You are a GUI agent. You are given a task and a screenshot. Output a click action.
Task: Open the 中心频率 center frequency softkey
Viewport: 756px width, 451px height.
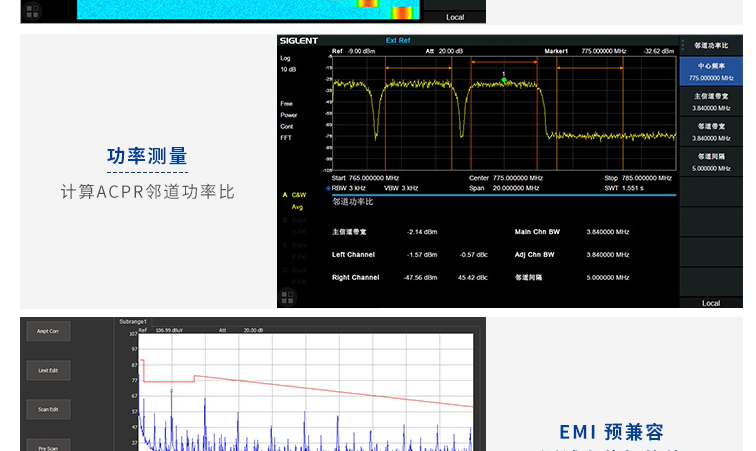(x=711, y=71)
